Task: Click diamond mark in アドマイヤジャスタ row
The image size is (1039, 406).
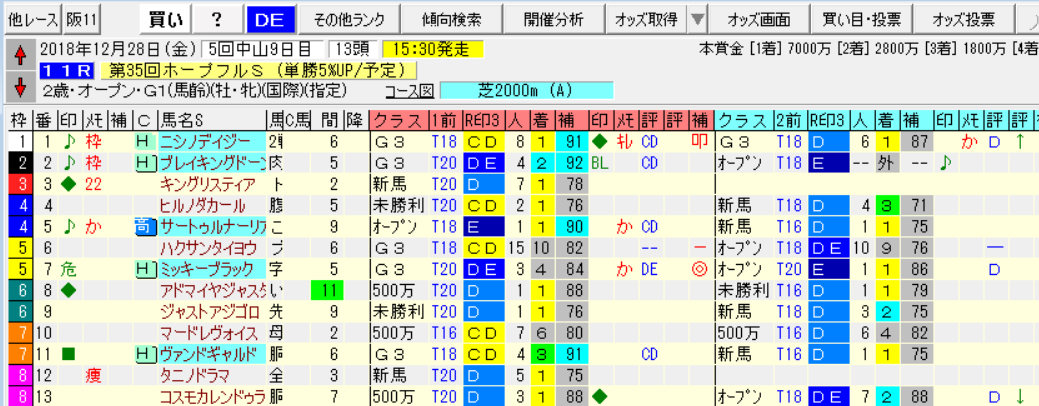Action: [68, 290]
